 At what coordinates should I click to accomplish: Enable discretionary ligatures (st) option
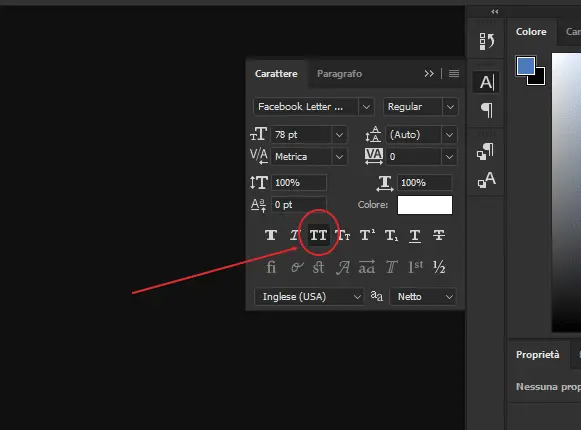coord(318,267)
